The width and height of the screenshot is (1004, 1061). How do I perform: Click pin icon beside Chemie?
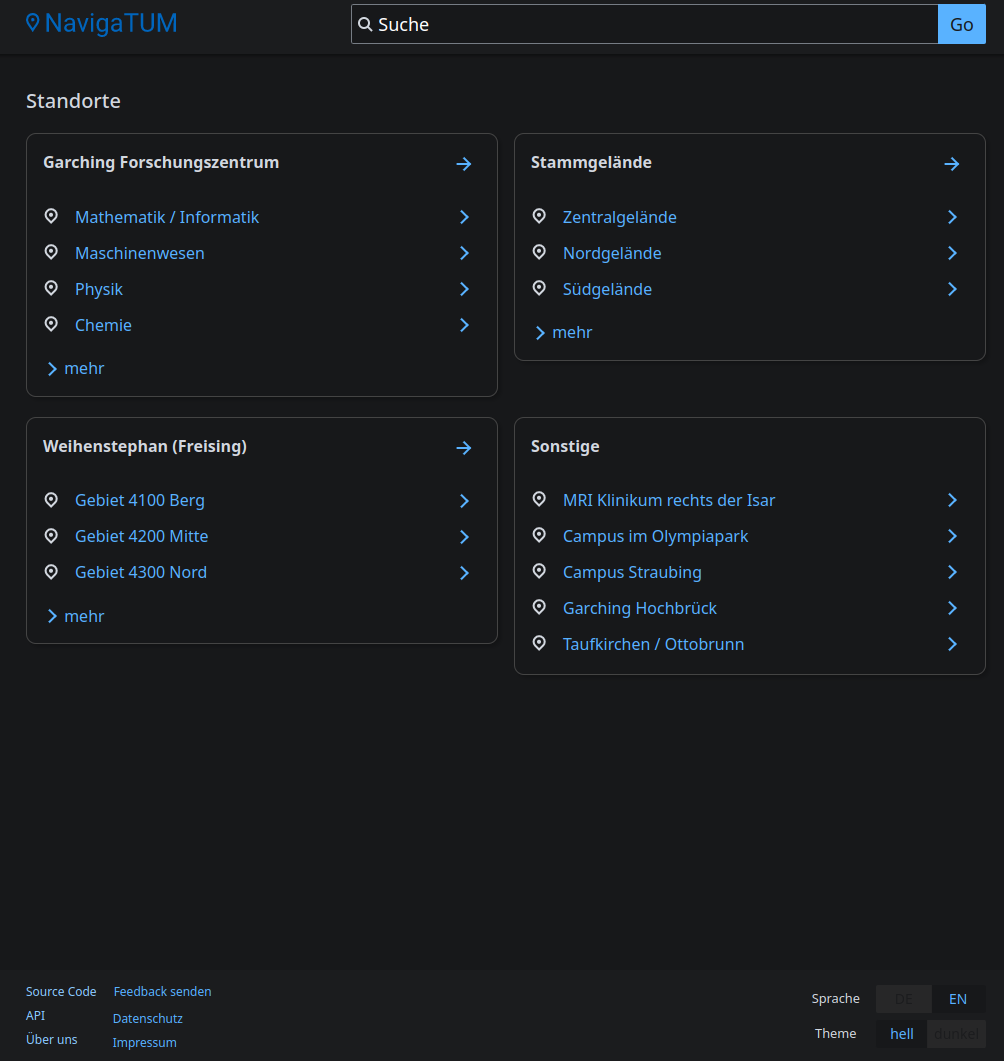click(51, 324)
